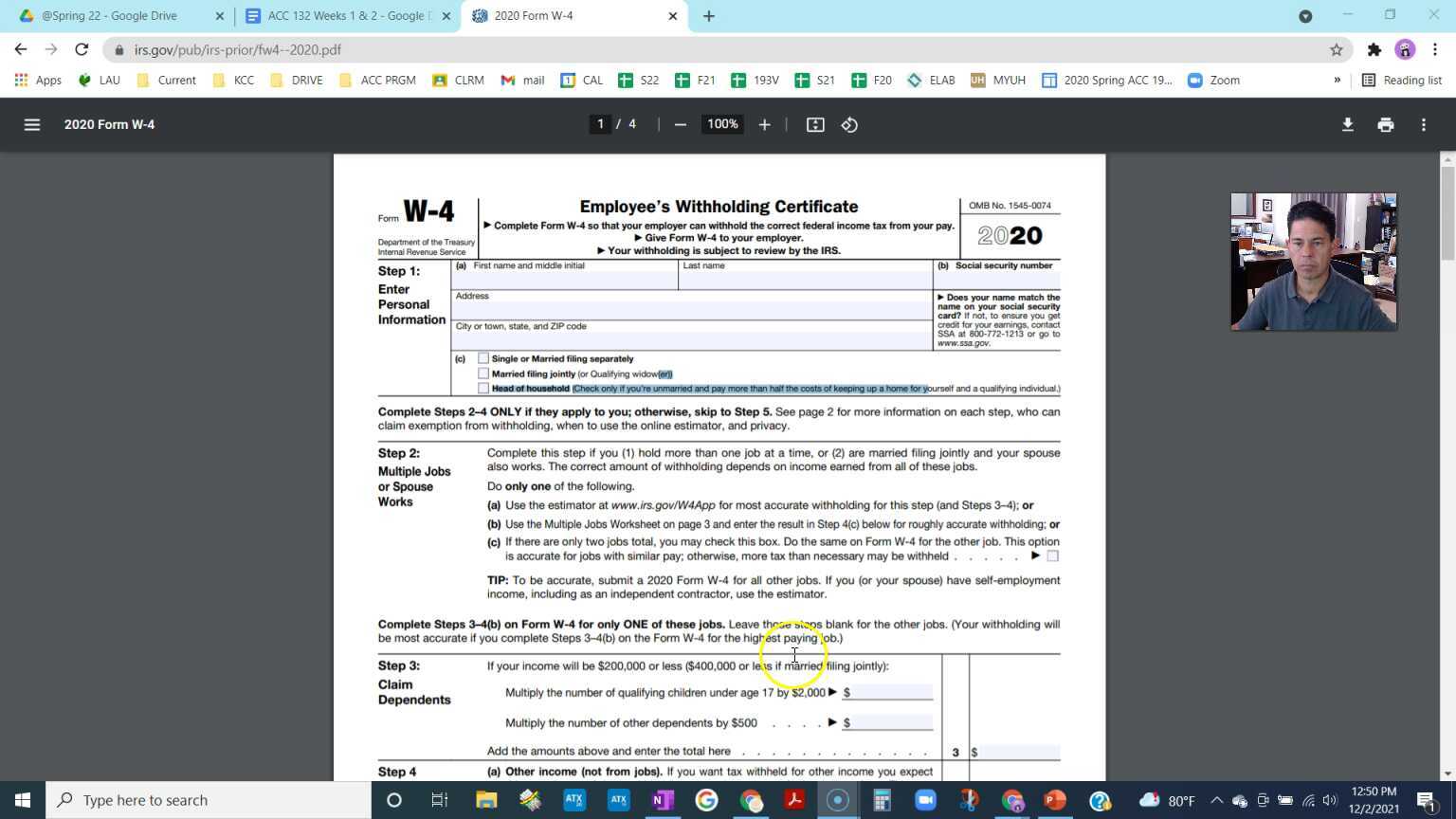Print the 2020 Form W-4
Screen dimensions: 1456x819
tap(1385, 124)
